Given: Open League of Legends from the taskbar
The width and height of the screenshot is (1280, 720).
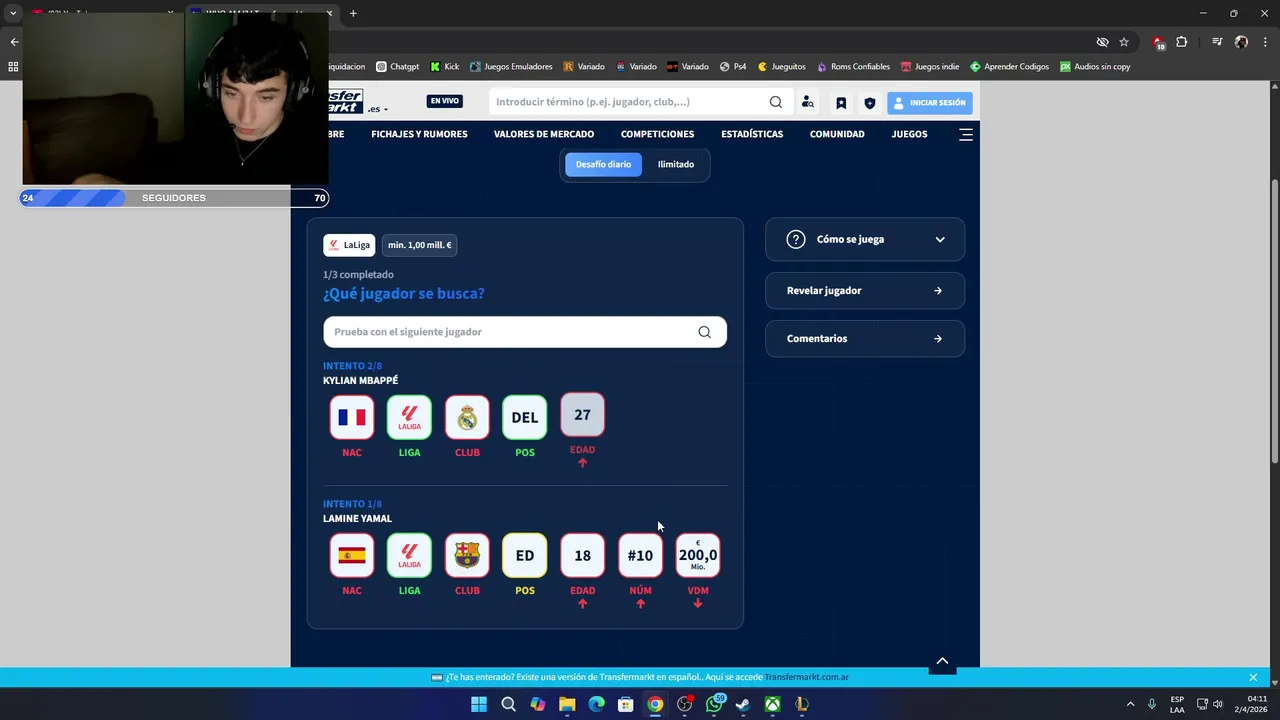Looking at the screenshot, I should pyautogui.click(x=802, y=704).
